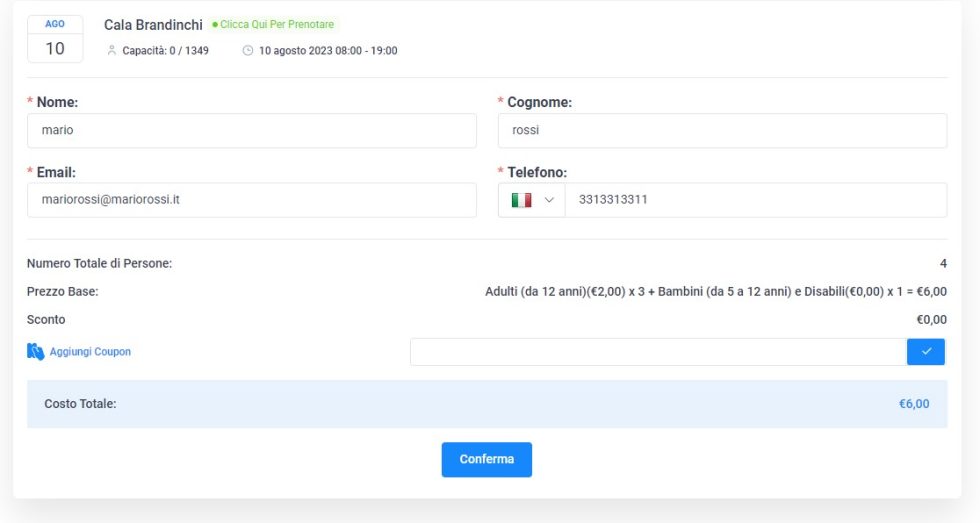Click the empty coupon code input
The image size is (980, 523).
(657, 352)
